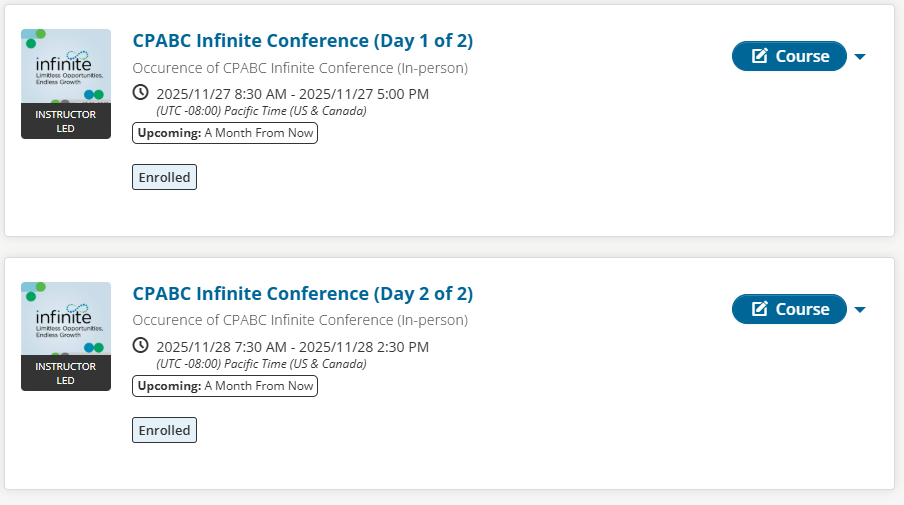This screenshot has height=505, width=904.
Task: Click the clock icon for Day 1 schedule
Action: 141,93
